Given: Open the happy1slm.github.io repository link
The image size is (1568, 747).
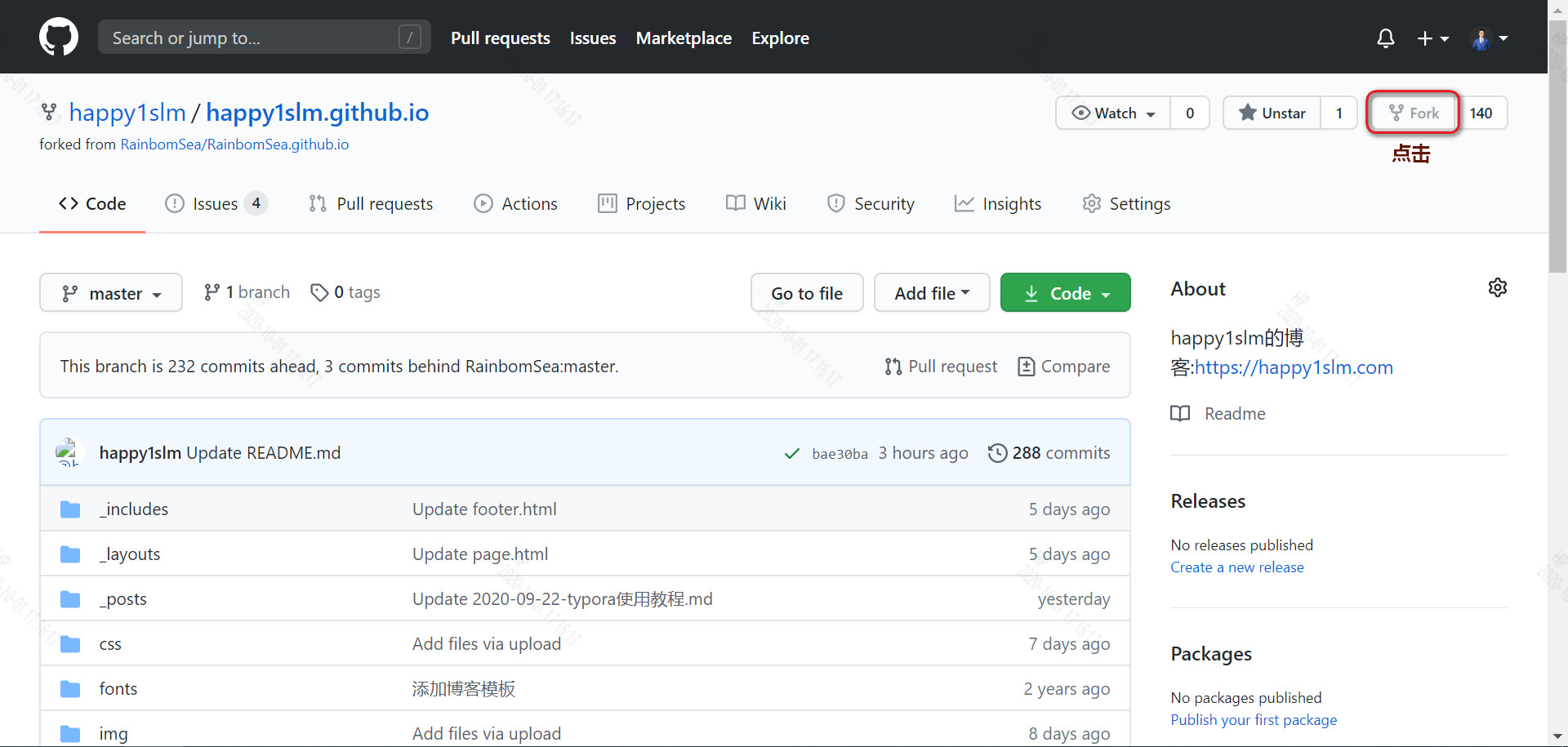Looking at the screenshot, I should pos(318,113).
